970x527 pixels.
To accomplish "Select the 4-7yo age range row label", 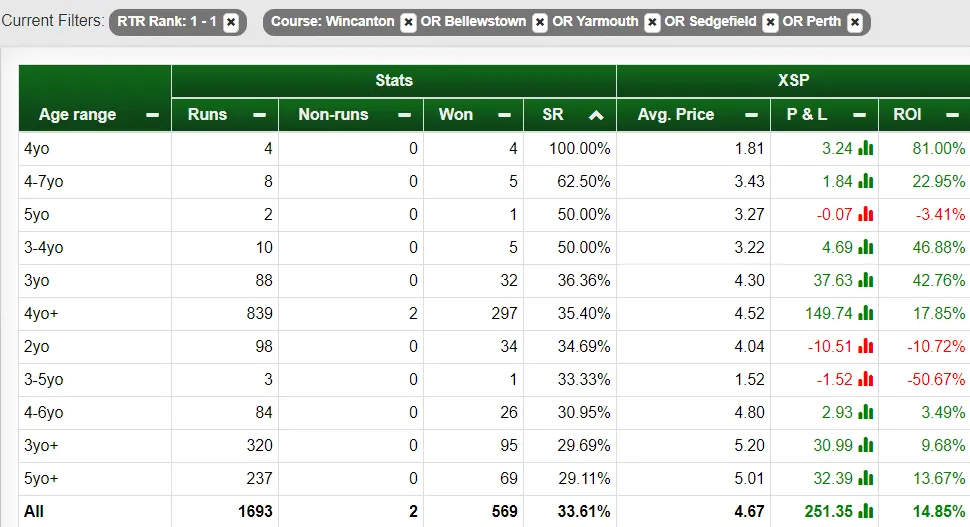I will 44,181.
